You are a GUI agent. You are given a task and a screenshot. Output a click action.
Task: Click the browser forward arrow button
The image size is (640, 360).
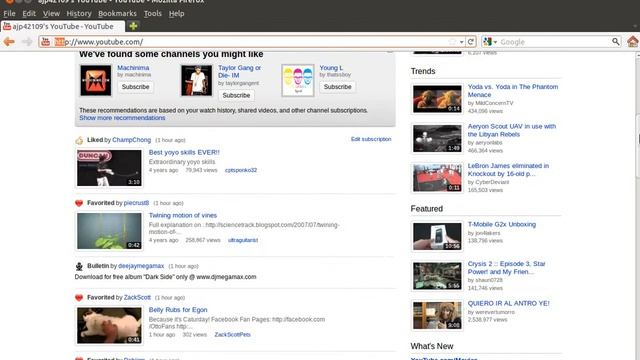click(27, 42)
